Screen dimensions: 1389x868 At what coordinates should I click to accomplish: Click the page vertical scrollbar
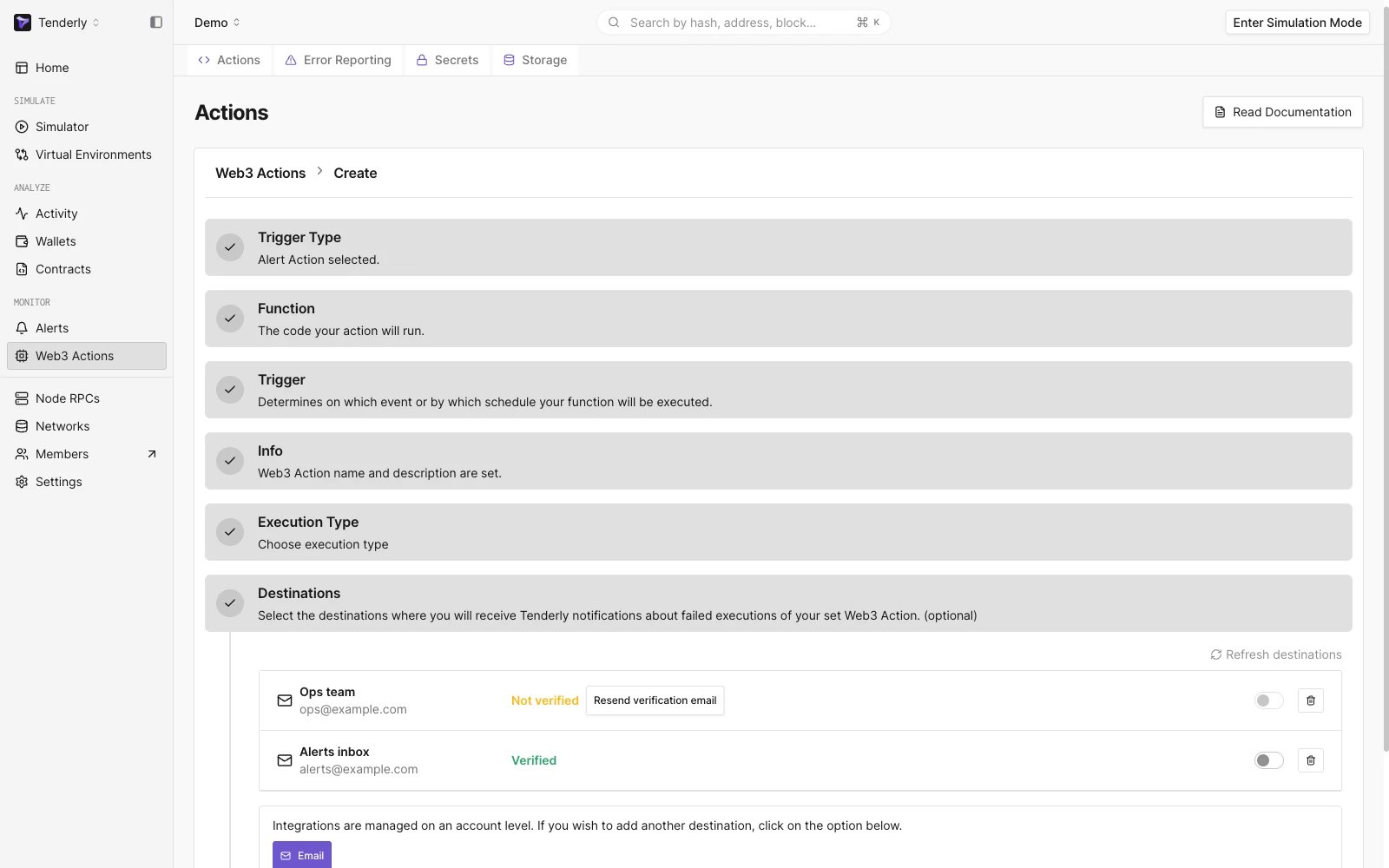coord(1385,378)
